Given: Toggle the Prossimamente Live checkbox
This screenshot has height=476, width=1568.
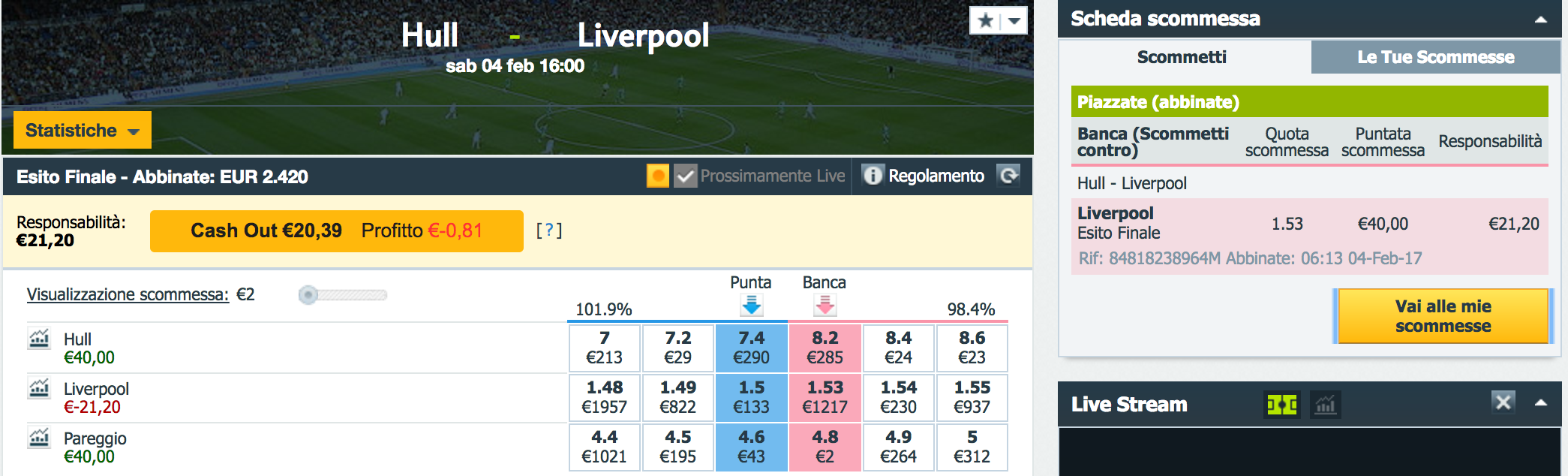Looking at the screenshot, I should [685, 176].
